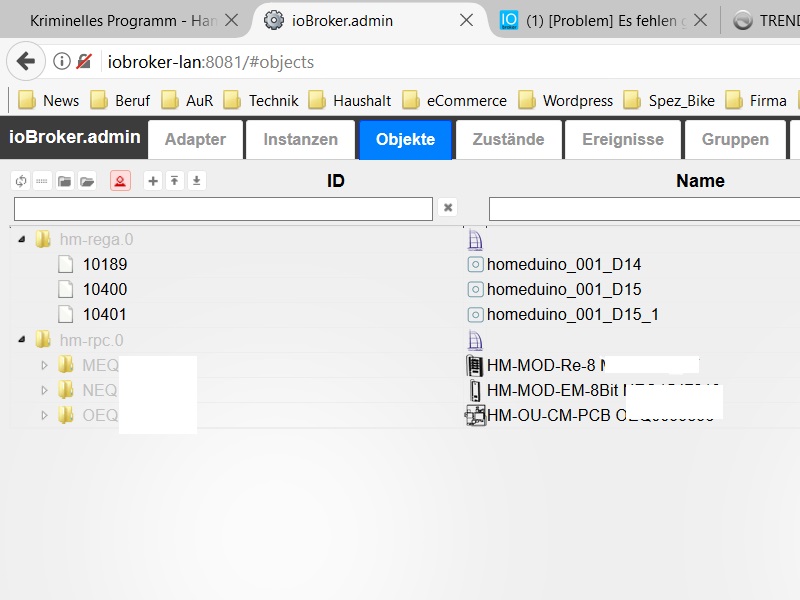Select the hm-rega.0 folder
This screenshot has width=800, height=600.
96,239
